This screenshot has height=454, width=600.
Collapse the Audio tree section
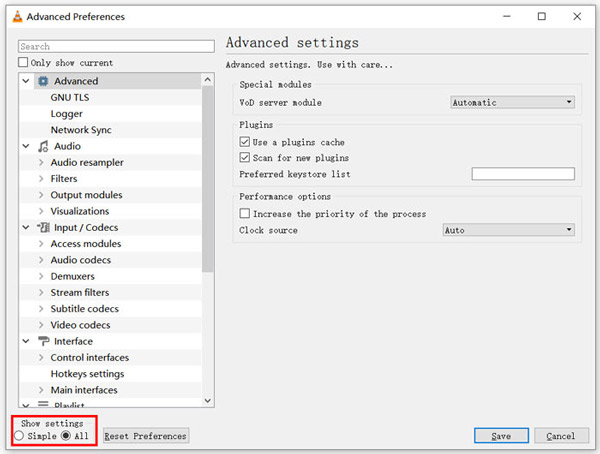[26, 146]
